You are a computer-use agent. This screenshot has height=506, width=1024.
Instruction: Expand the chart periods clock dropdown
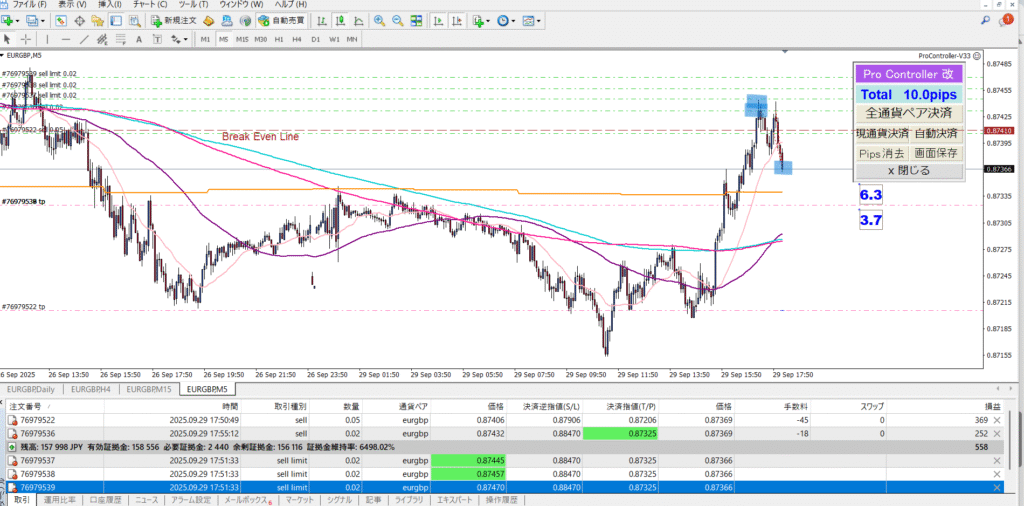point(506,20)
